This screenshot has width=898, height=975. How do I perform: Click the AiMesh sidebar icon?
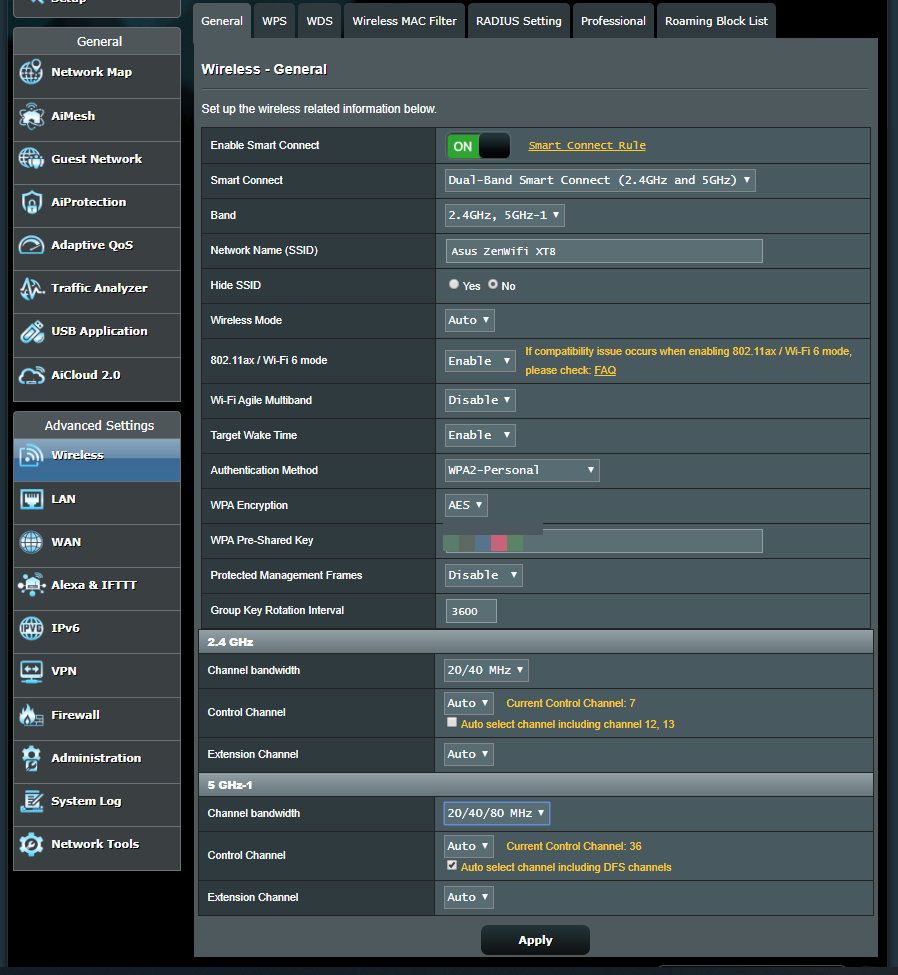pos(31,116)
